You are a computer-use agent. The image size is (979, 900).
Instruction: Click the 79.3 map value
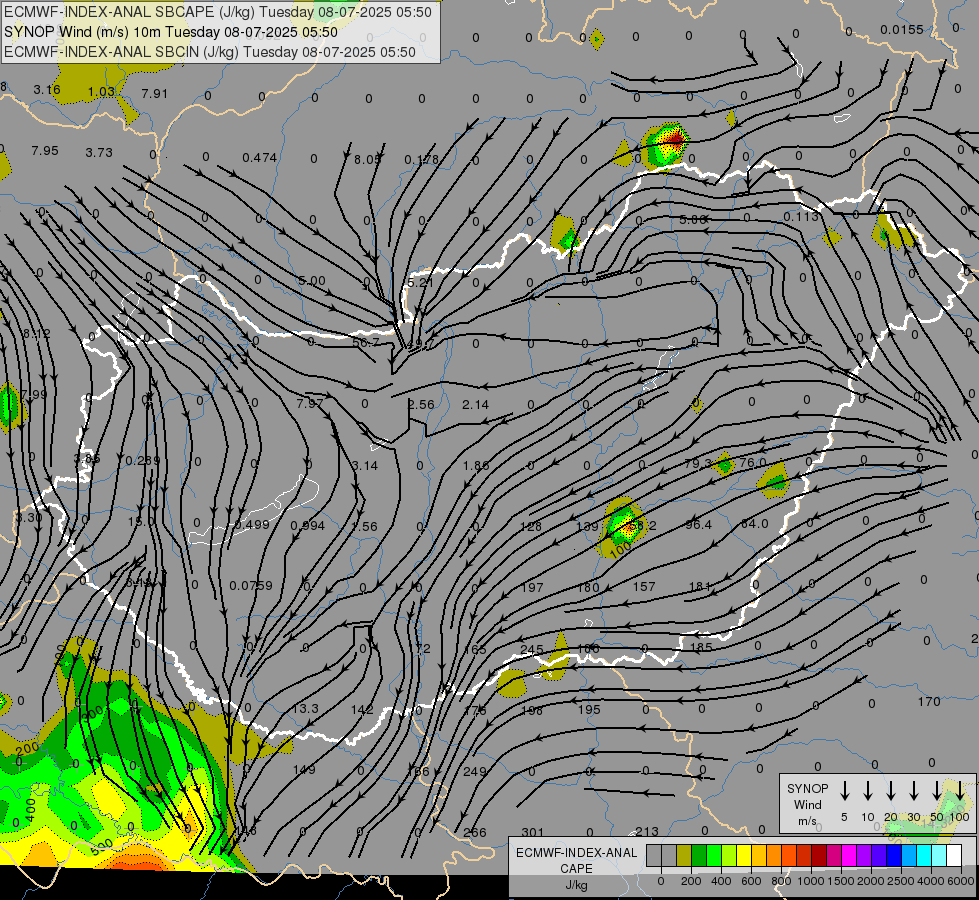point(697,463)
